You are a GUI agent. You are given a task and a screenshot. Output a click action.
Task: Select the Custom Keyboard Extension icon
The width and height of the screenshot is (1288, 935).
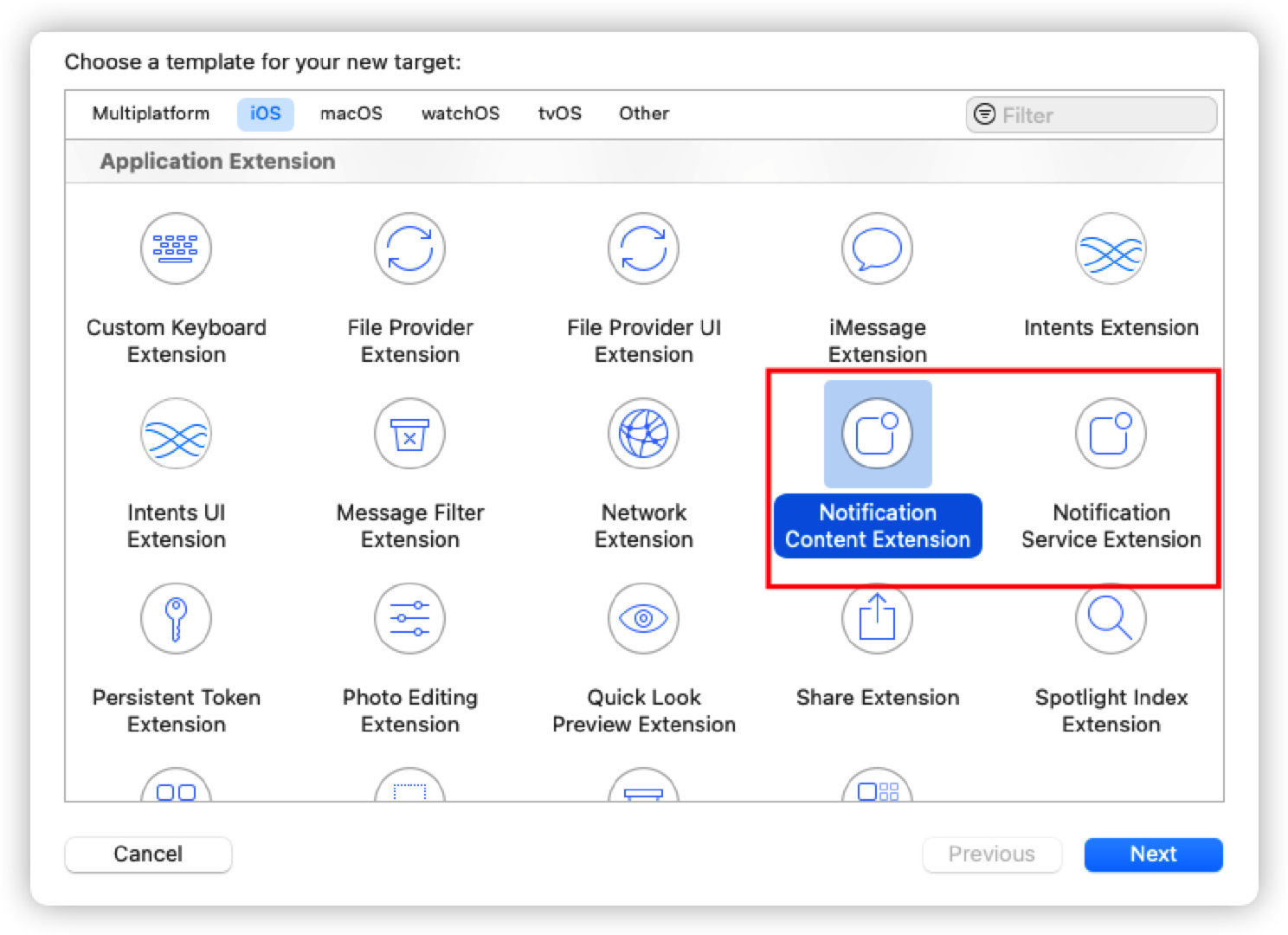pos(176,248)
